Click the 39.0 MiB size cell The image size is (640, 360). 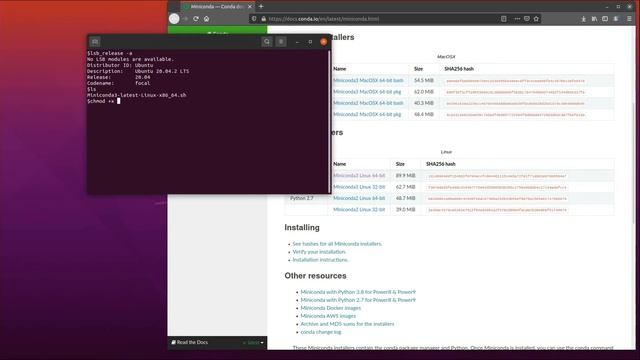(x=405, y=209)
